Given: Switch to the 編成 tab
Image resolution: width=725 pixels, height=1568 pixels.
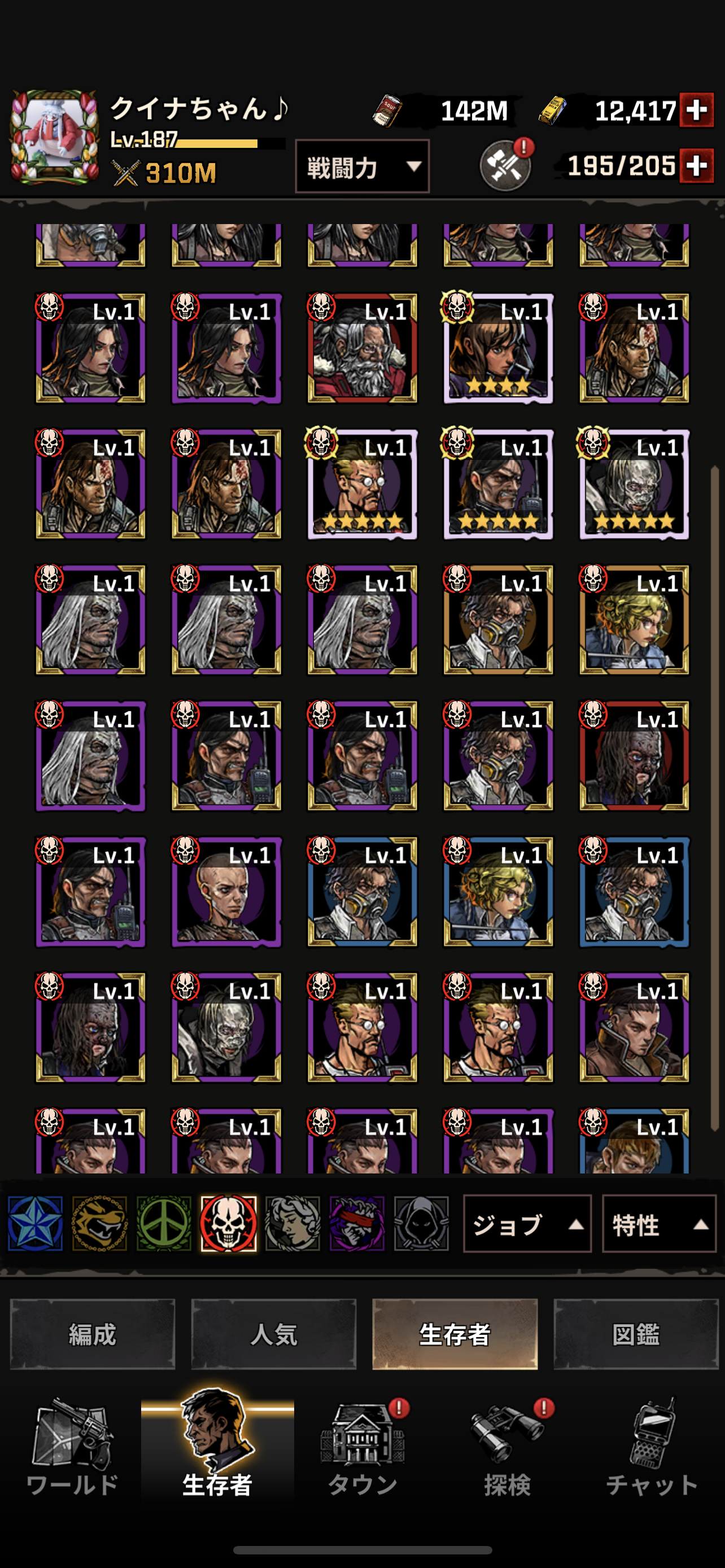Looking at the screenshot, I should (93, 1334).
